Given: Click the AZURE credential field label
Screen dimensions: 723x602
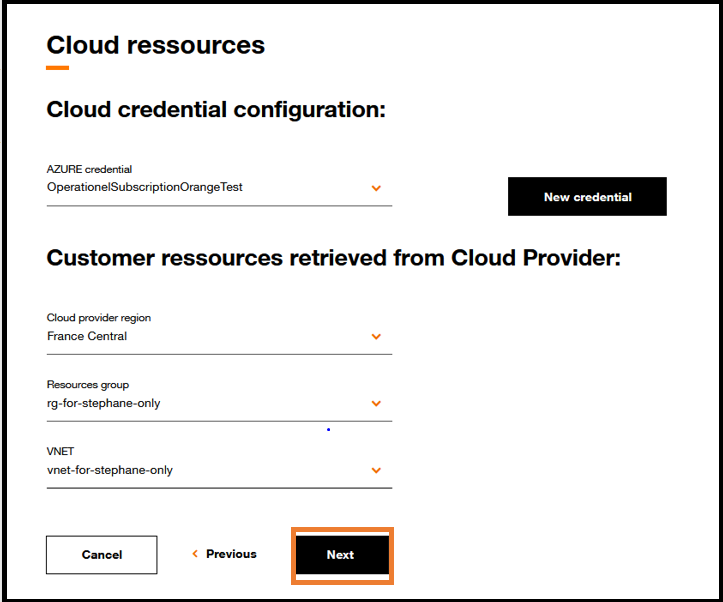Looking at the screenshot, I should [89, 169].
